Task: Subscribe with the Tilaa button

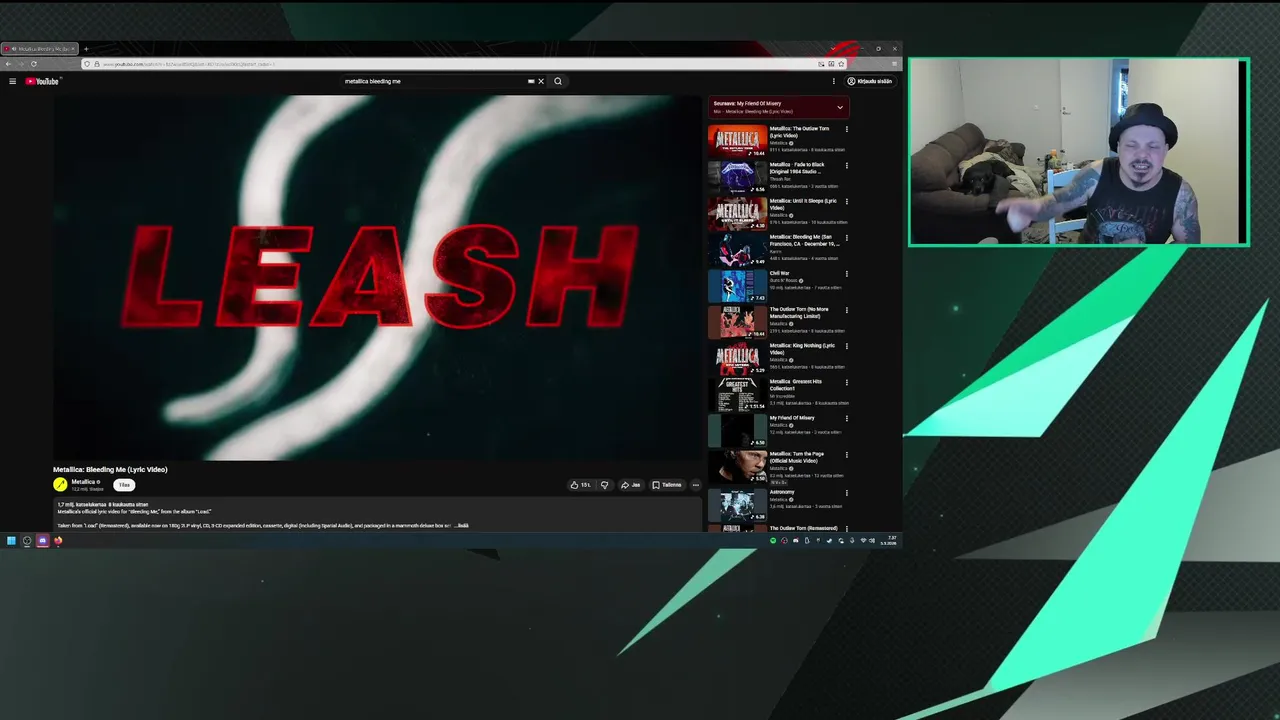Action: (124, 485)
